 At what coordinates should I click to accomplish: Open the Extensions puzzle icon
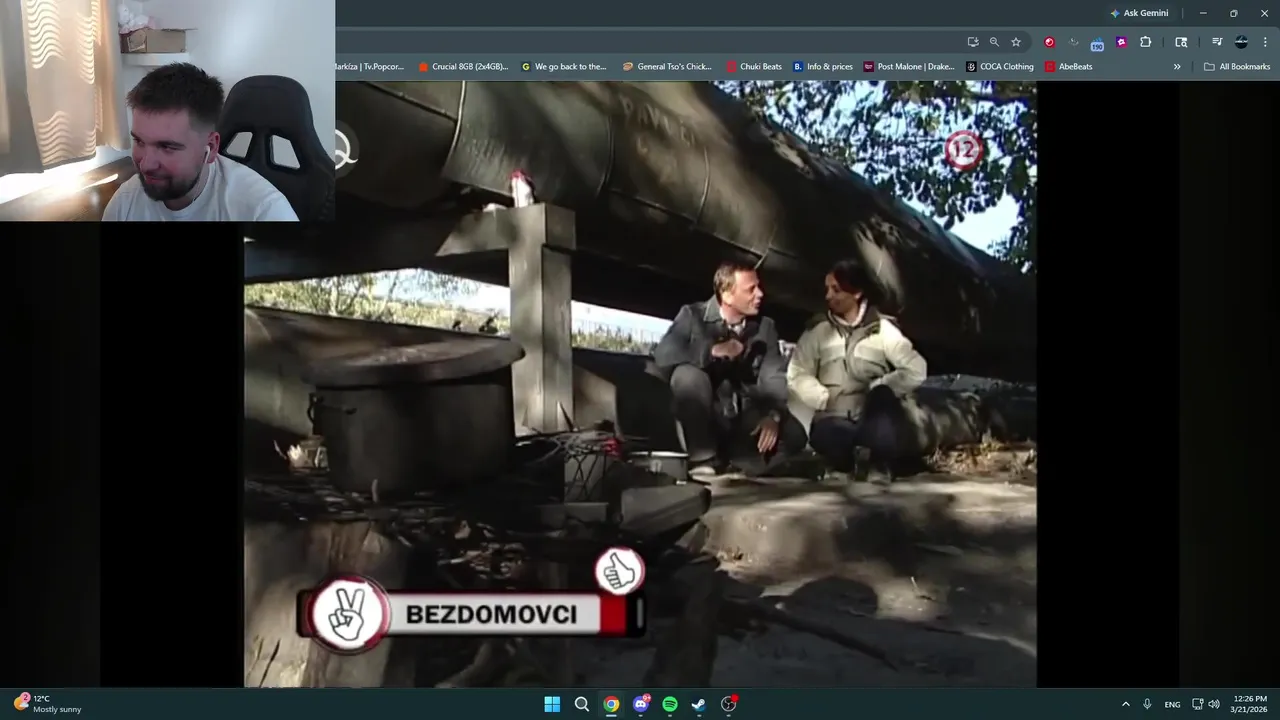point(1146,42)
